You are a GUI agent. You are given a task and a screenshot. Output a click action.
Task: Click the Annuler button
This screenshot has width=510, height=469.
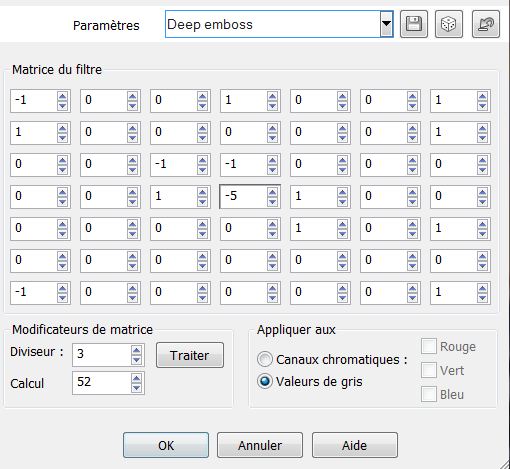pyautogui.click(x=260, y=445)
